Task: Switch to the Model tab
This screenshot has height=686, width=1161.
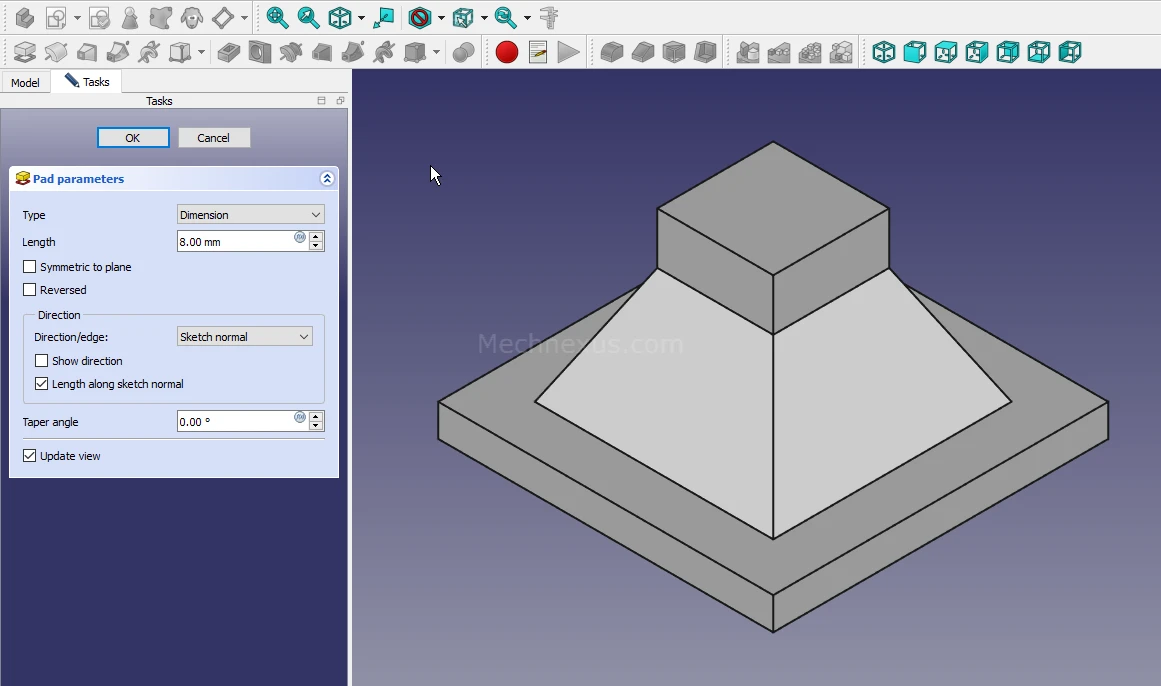Action: 25,82
